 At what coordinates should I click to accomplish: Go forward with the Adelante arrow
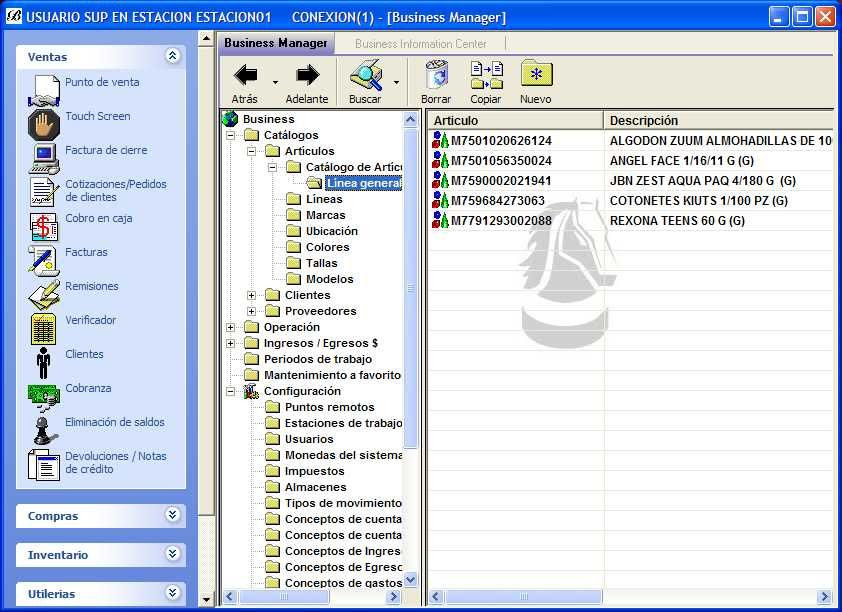[307, 75]
